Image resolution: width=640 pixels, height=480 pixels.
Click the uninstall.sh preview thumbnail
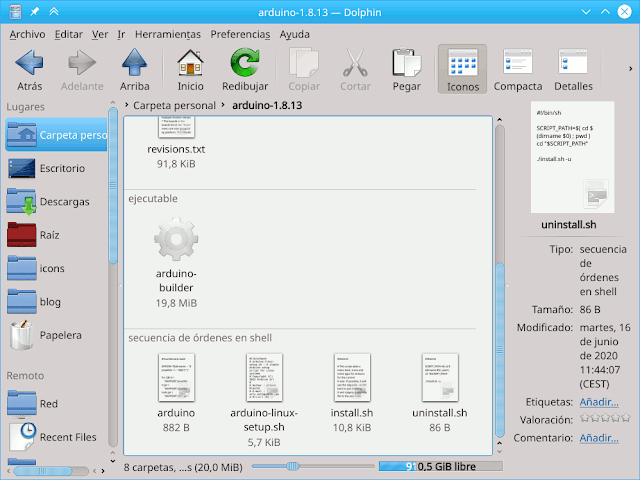point(572,157)
